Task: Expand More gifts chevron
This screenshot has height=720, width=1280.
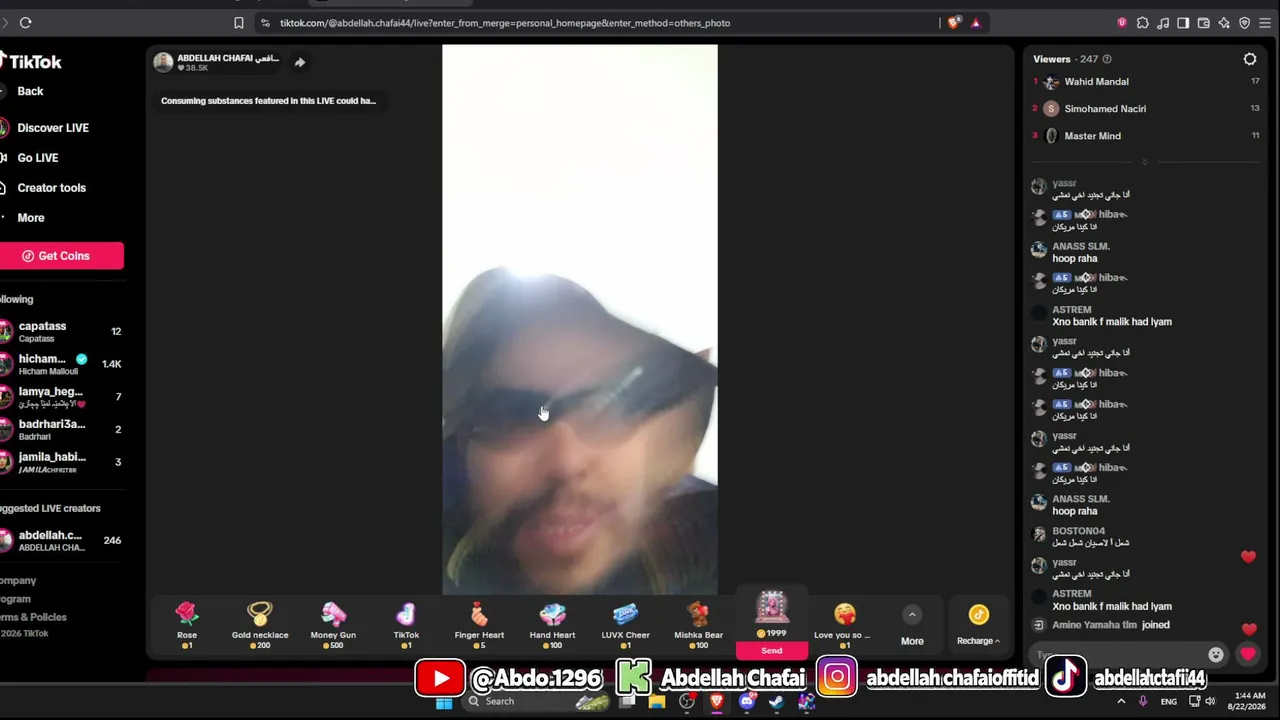Action: click(912, 614)
